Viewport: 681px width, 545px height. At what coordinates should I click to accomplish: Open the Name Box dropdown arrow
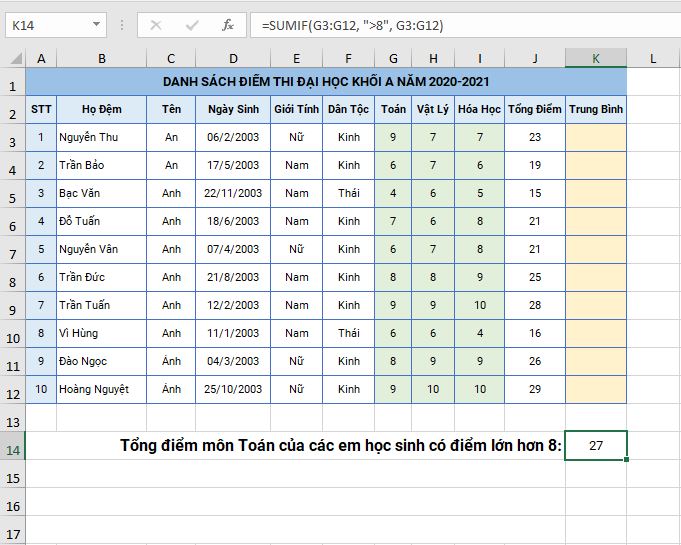click(x=96, y=25)
